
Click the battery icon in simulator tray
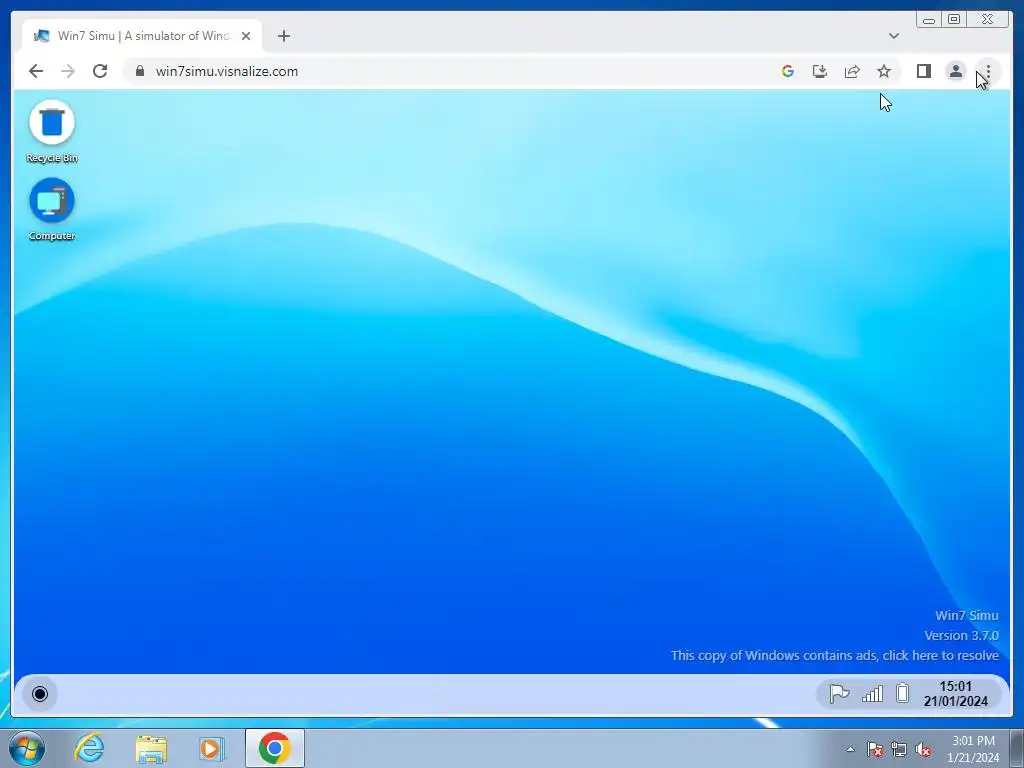pyautogui.click(x=903, y=693)
